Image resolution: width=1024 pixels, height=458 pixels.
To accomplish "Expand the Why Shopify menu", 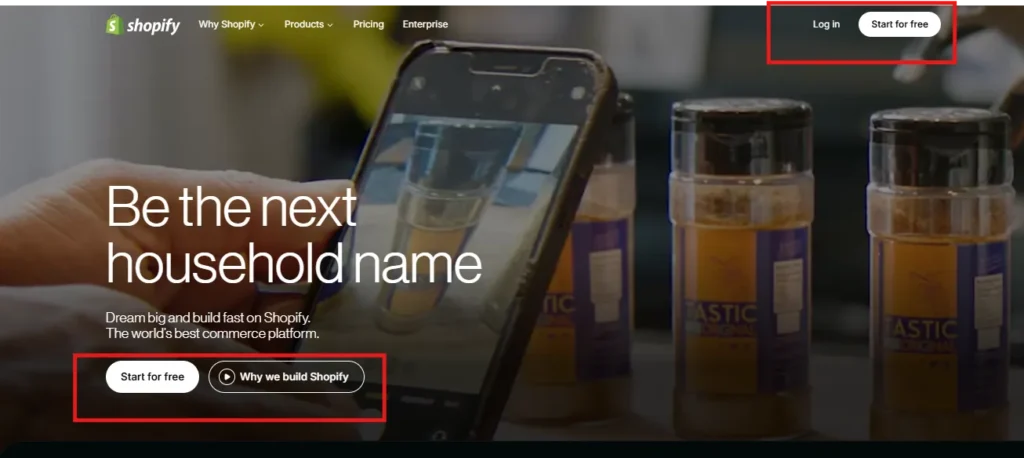I will [231, 24].
